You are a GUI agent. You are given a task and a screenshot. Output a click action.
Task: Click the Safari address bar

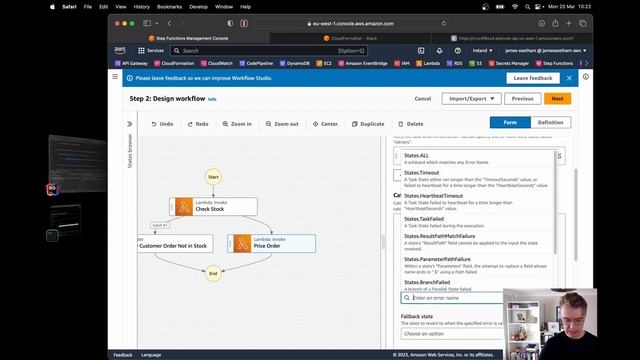350,24
